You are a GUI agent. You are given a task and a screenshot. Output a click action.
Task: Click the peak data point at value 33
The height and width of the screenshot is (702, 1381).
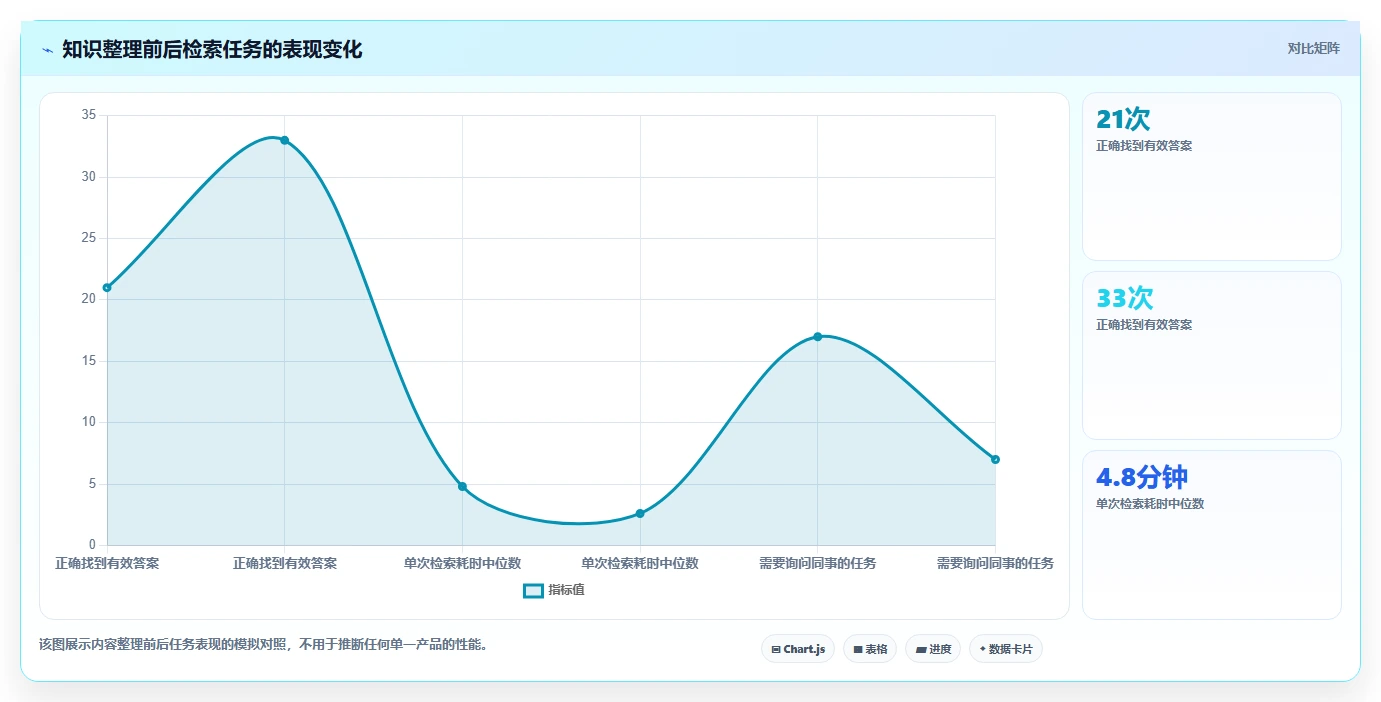285,140
